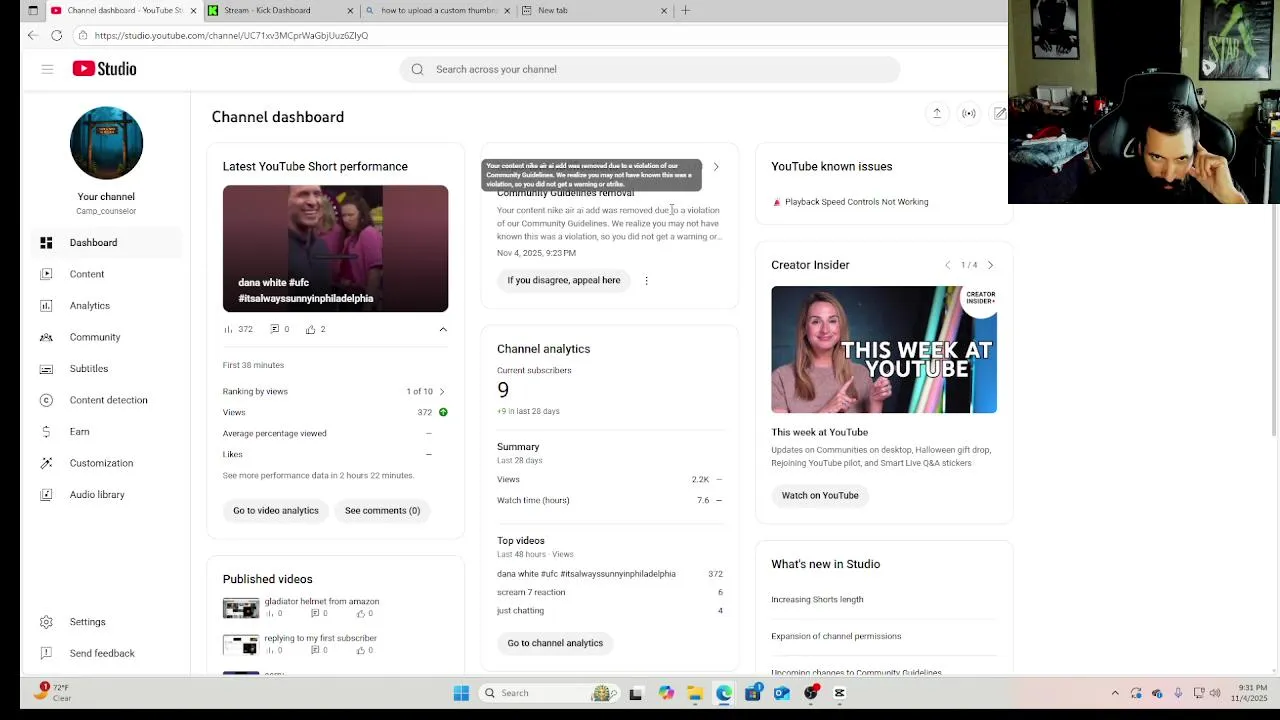The image size is (1280, 720).
Task: Open Community in the sidebar
Action: [x=105, y=337]
